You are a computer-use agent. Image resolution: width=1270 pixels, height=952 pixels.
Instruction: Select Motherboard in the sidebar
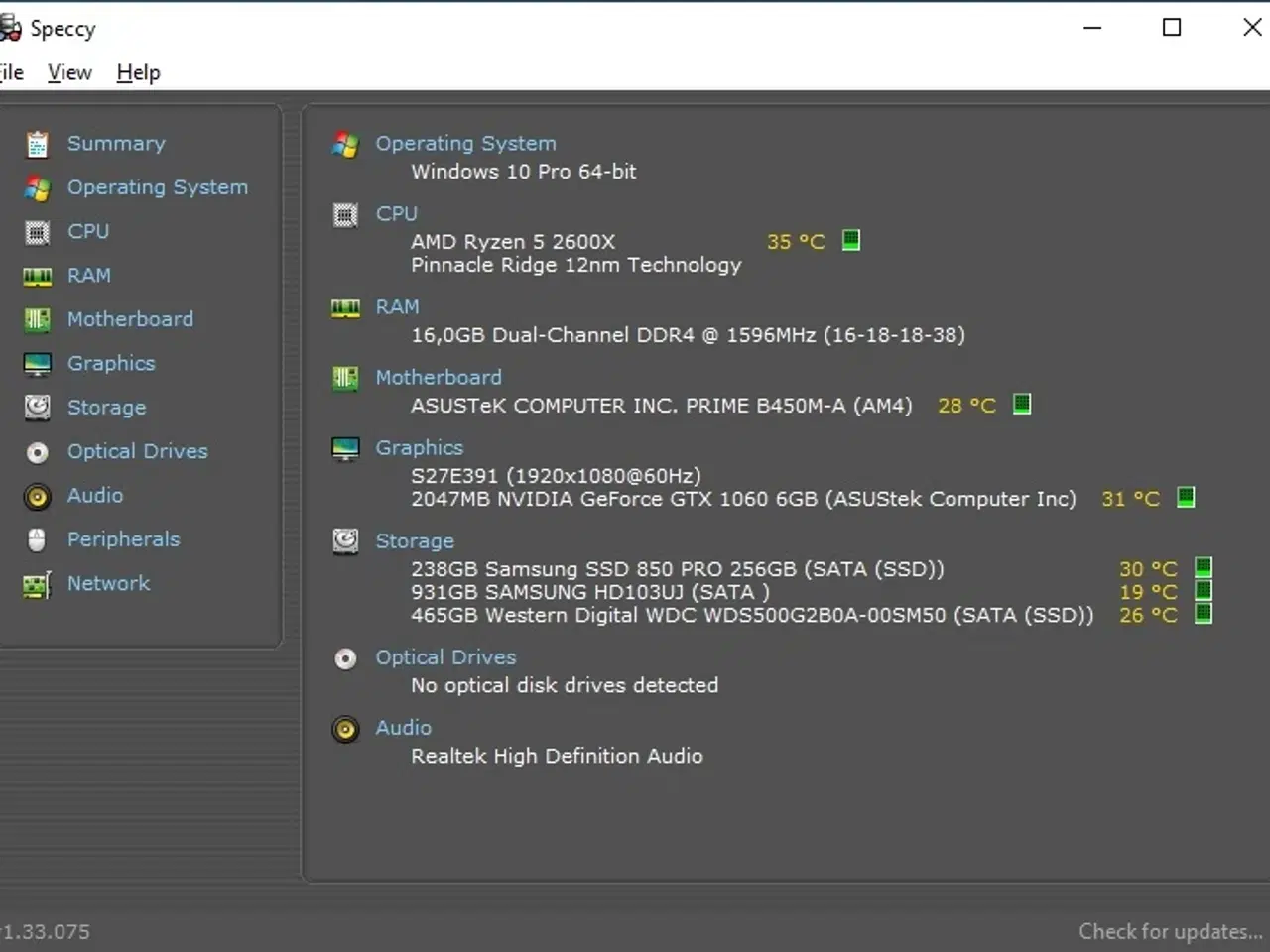coord(130,319)
